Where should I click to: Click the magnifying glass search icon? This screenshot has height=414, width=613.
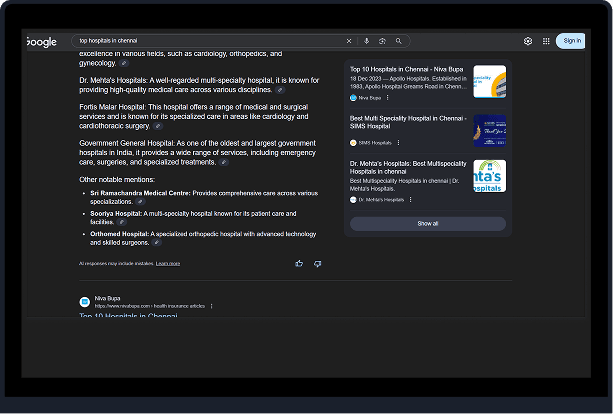tap(398, 41)
